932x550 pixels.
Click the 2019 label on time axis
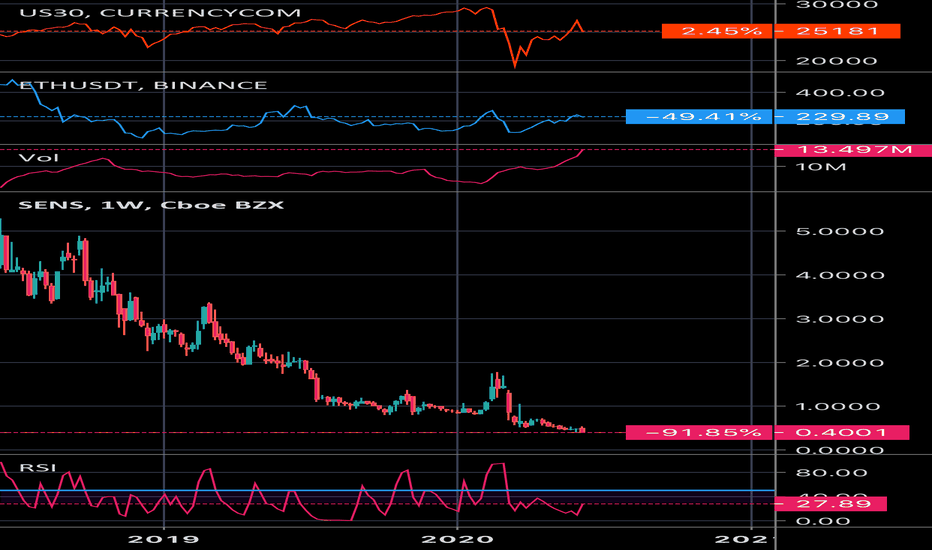(x=163, y=539)
